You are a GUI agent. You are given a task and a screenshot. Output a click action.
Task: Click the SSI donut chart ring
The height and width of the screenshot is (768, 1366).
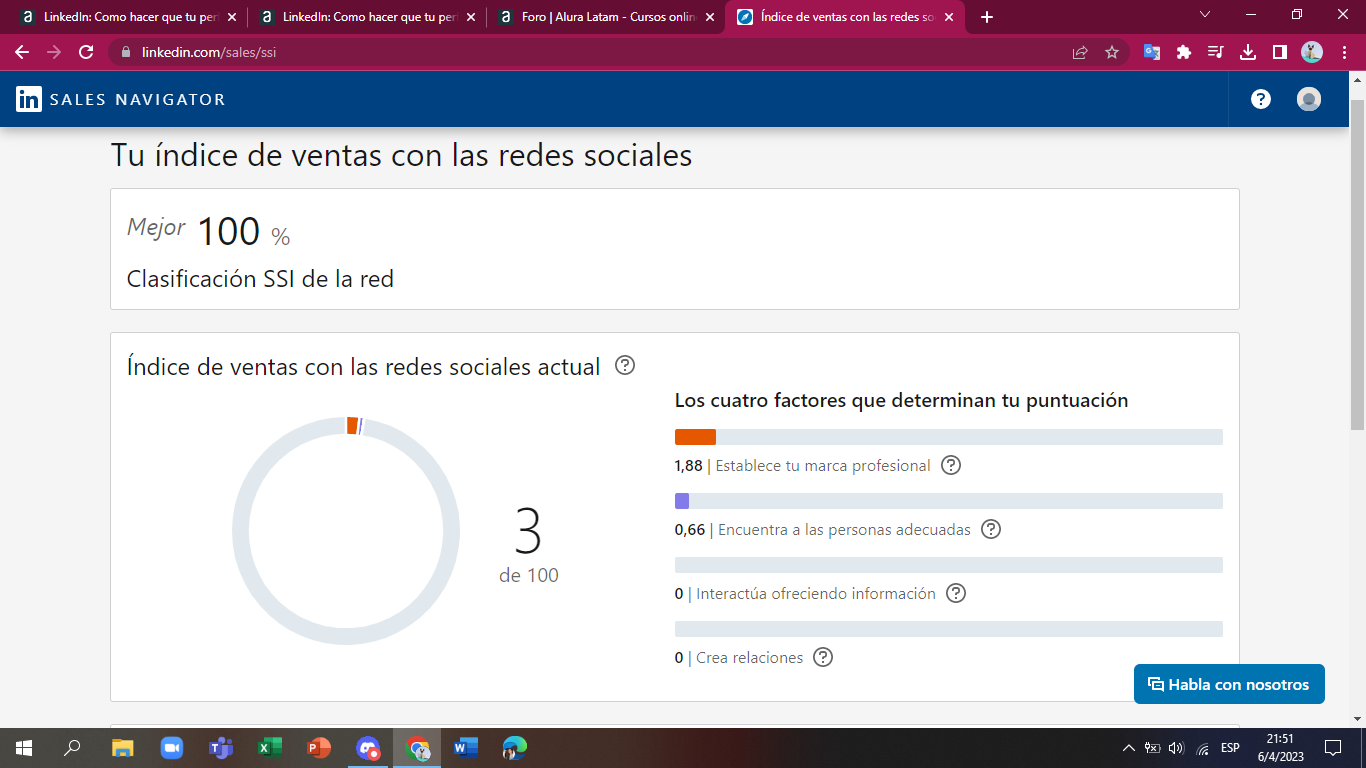(x=346, y=531)
